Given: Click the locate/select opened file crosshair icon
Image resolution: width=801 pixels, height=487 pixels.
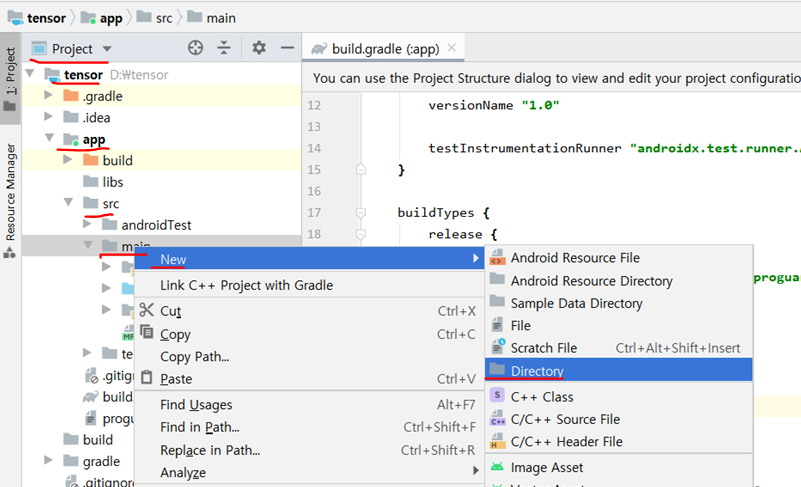Looking at the screenshot, I should tap(196, 48).
